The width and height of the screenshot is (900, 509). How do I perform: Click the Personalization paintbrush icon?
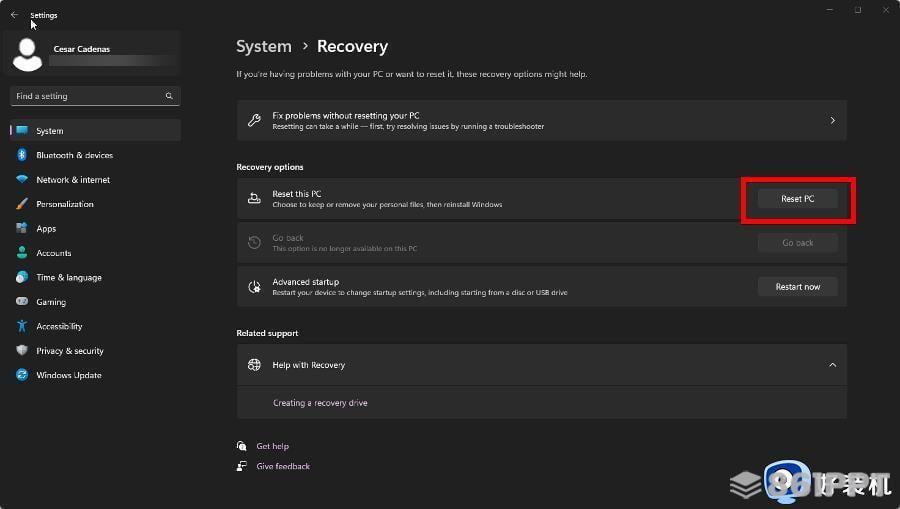click(22, 204)
